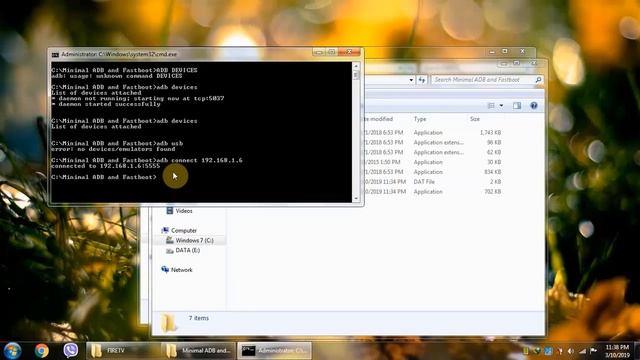Open Explorer Help icon
This screenshot has height=360, width=640.
[533, 106]
